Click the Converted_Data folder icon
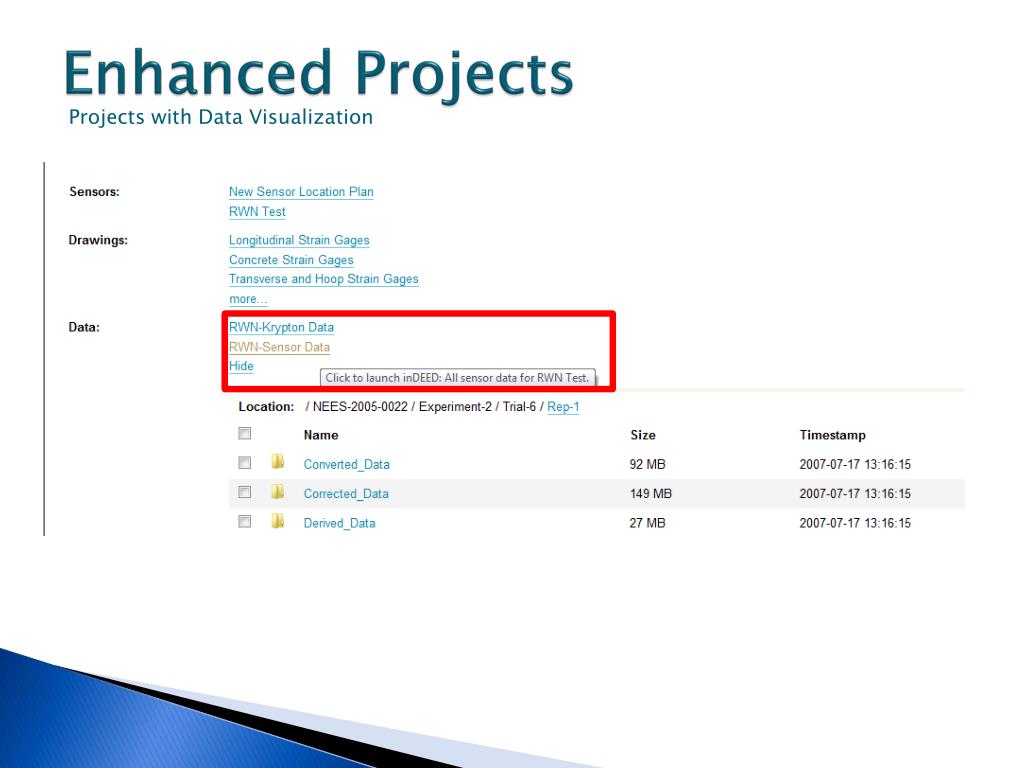The width and height of the screenshot is (1024, 768). pos(278,462)
